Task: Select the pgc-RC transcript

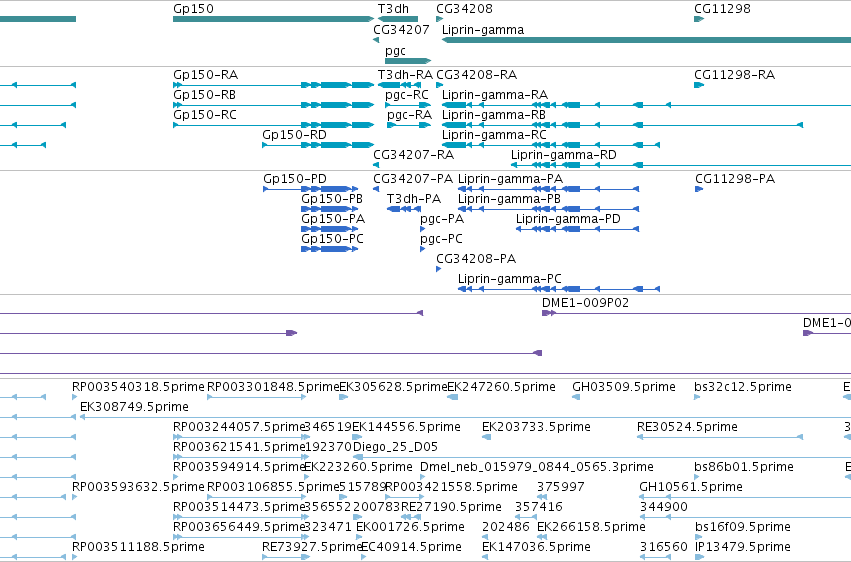Action: coord(408,105)
